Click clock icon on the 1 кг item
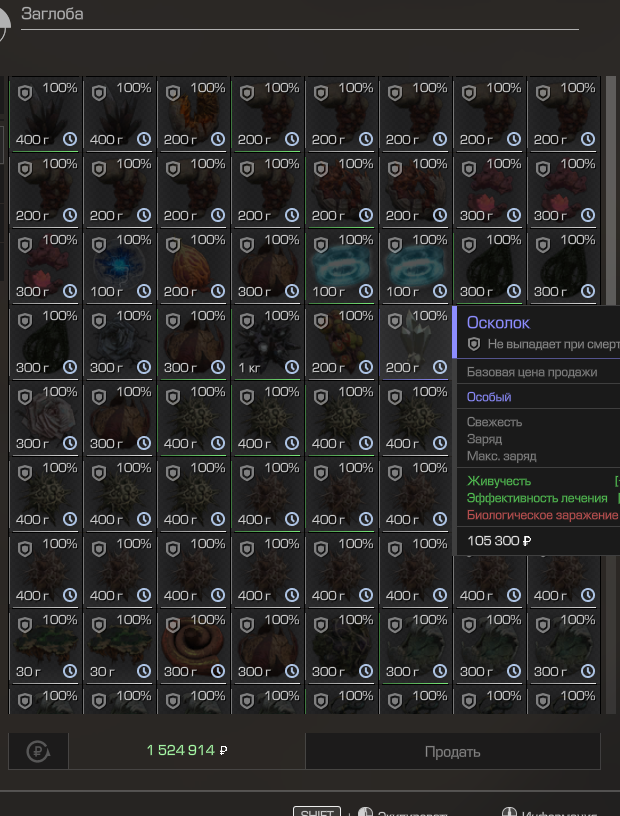 coord(291,367)
